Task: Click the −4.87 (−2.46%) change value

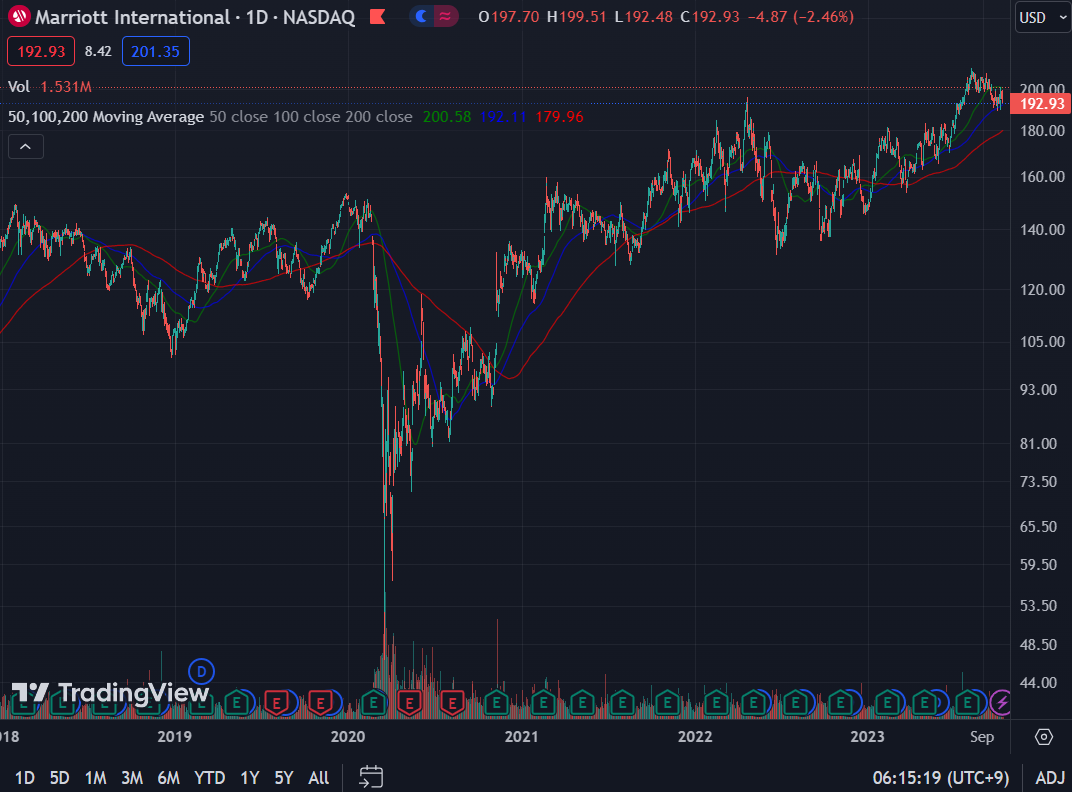Action: point(800,16)
